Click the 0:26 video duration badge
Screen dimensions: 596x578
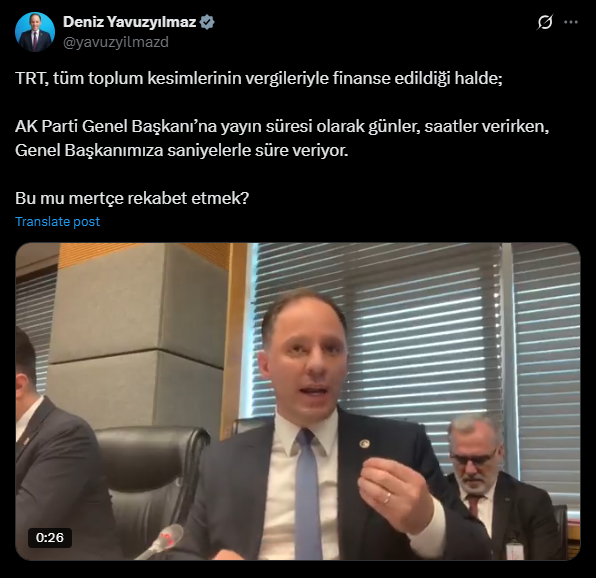coord(50,537)
